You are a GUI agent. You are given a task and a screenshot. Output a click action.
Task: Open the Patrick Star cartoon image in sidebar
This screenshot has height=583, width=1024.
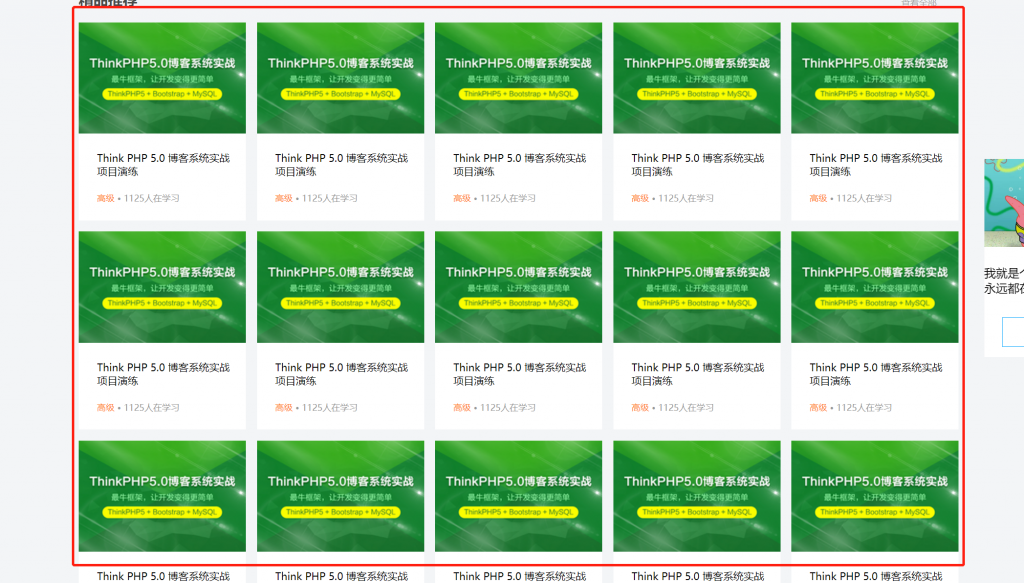1004,202
